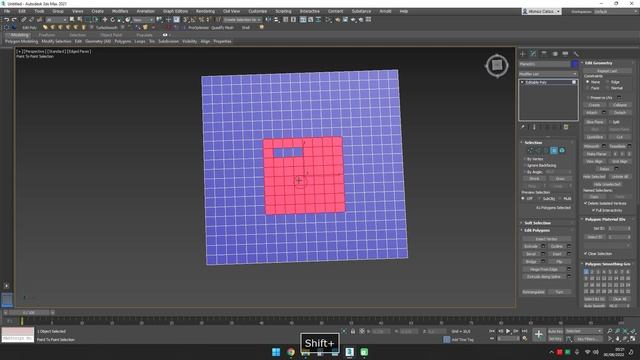Click the Retriangulate button
Image resolution: width=640 pixels, height=360 pixels.
point(533,292)
